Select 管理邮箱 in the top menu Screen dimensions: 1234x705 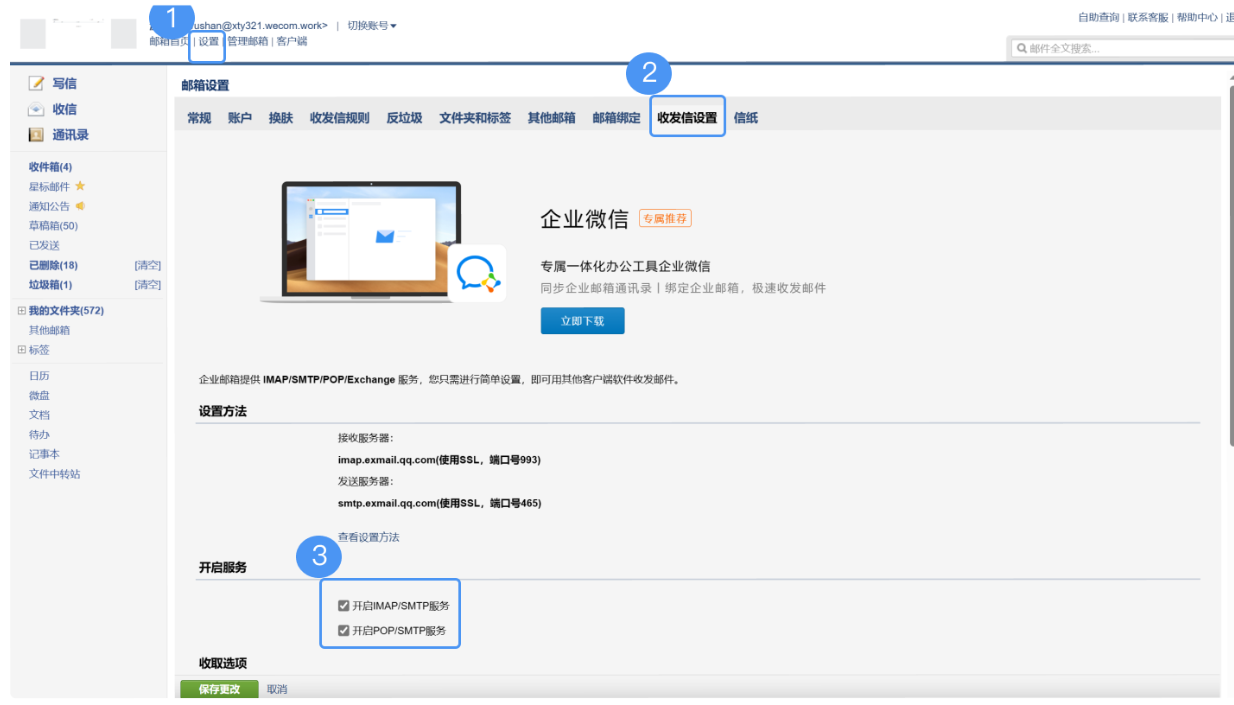[246, 41]
